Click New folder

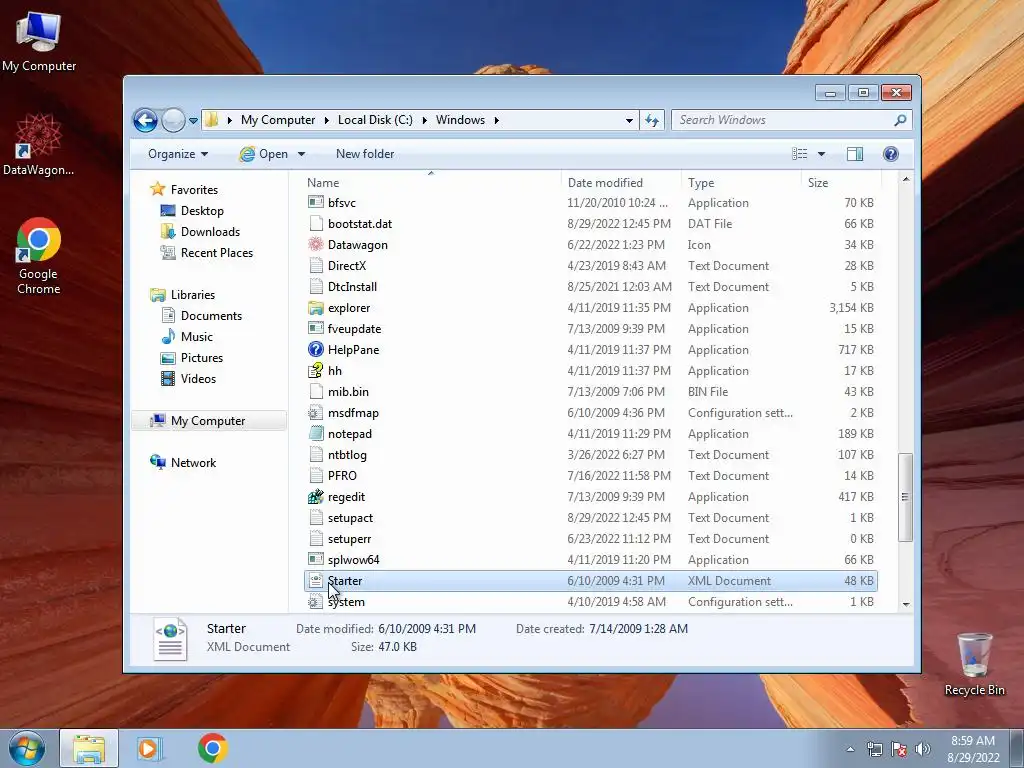tap(365, 154)
